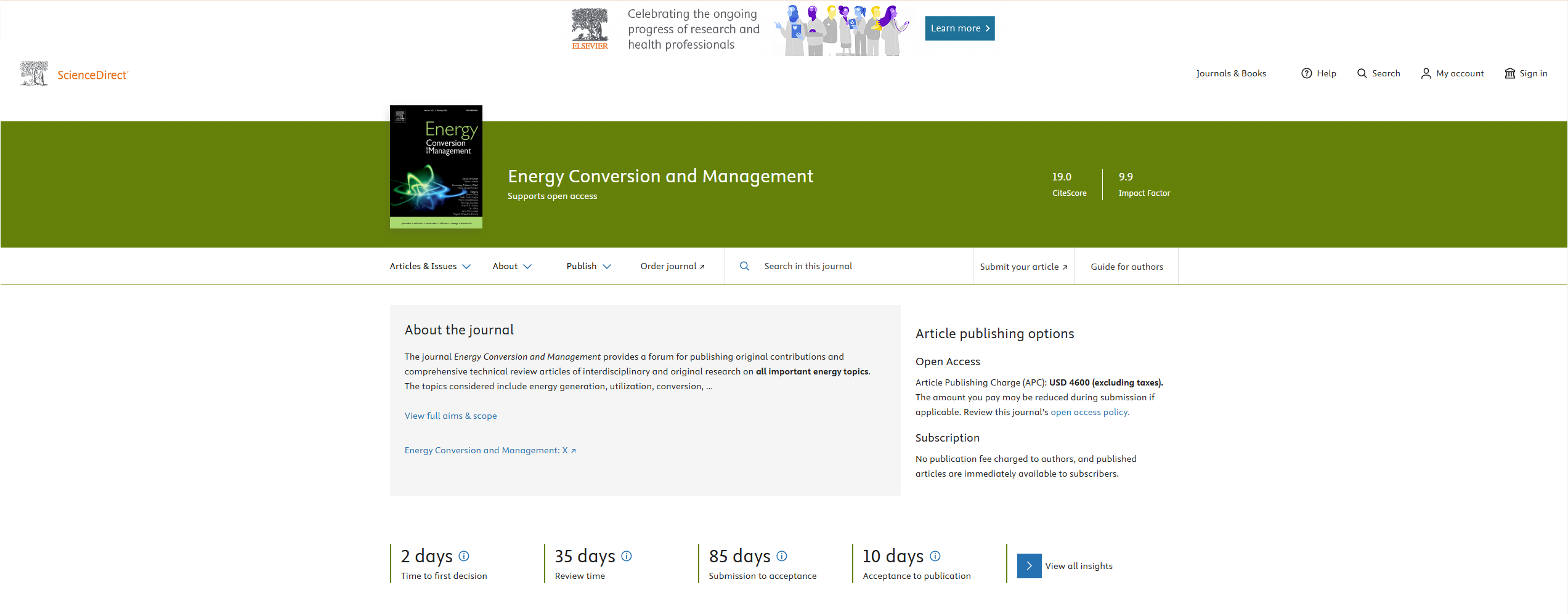
Task: Click the Supports open access text
Action: (552, 196)
